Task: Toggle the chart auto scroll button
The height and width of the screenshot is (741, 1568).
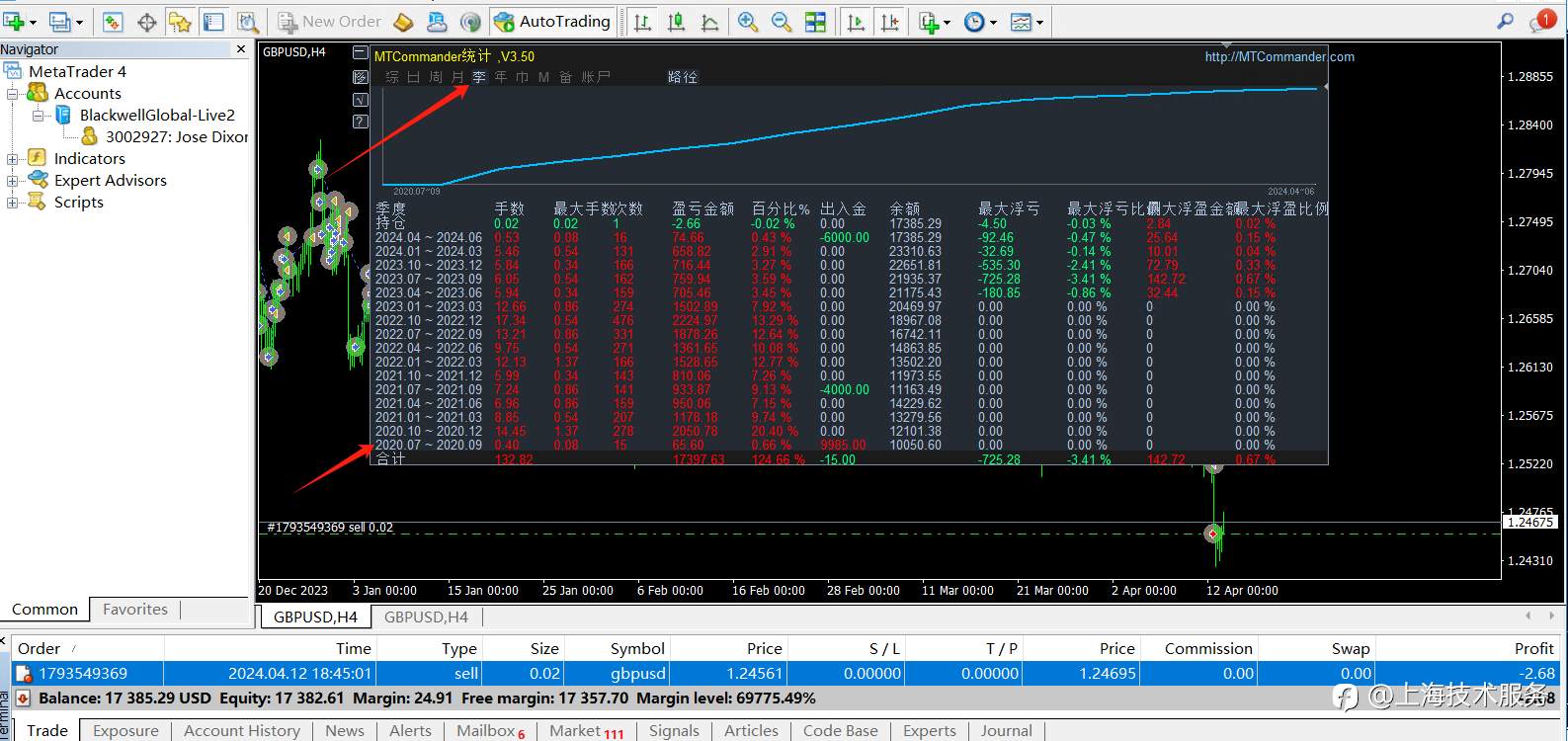Action: tap(857, 21)
